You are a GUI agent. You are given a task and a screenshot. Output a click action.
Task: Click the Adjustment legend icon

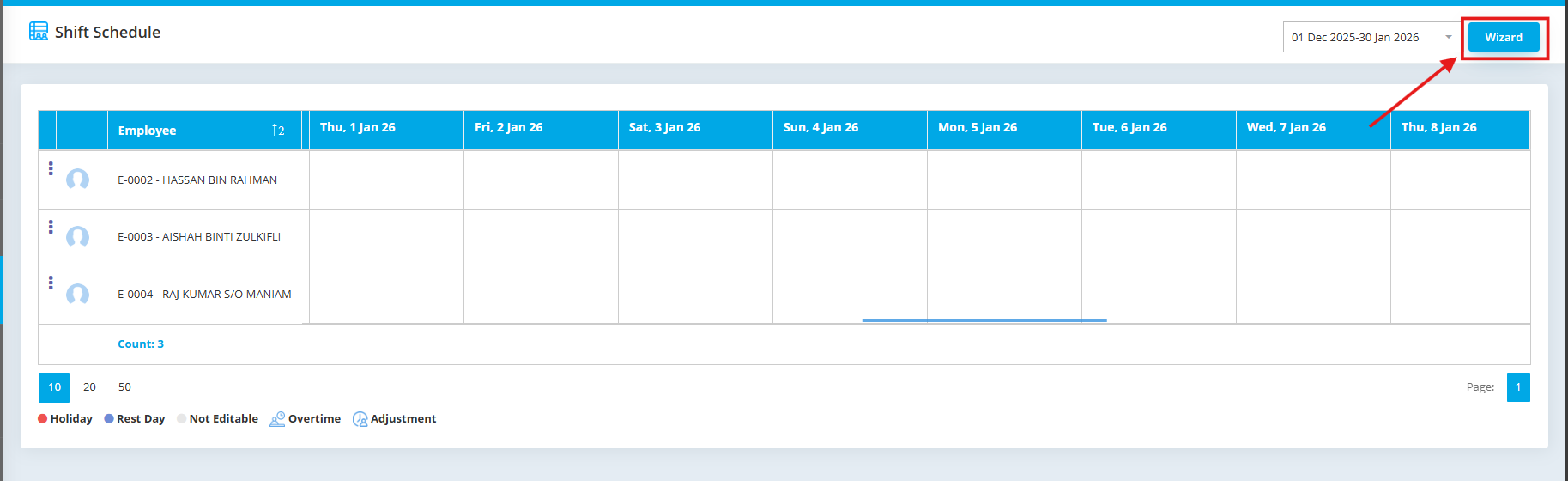click(x=360, y=419)
